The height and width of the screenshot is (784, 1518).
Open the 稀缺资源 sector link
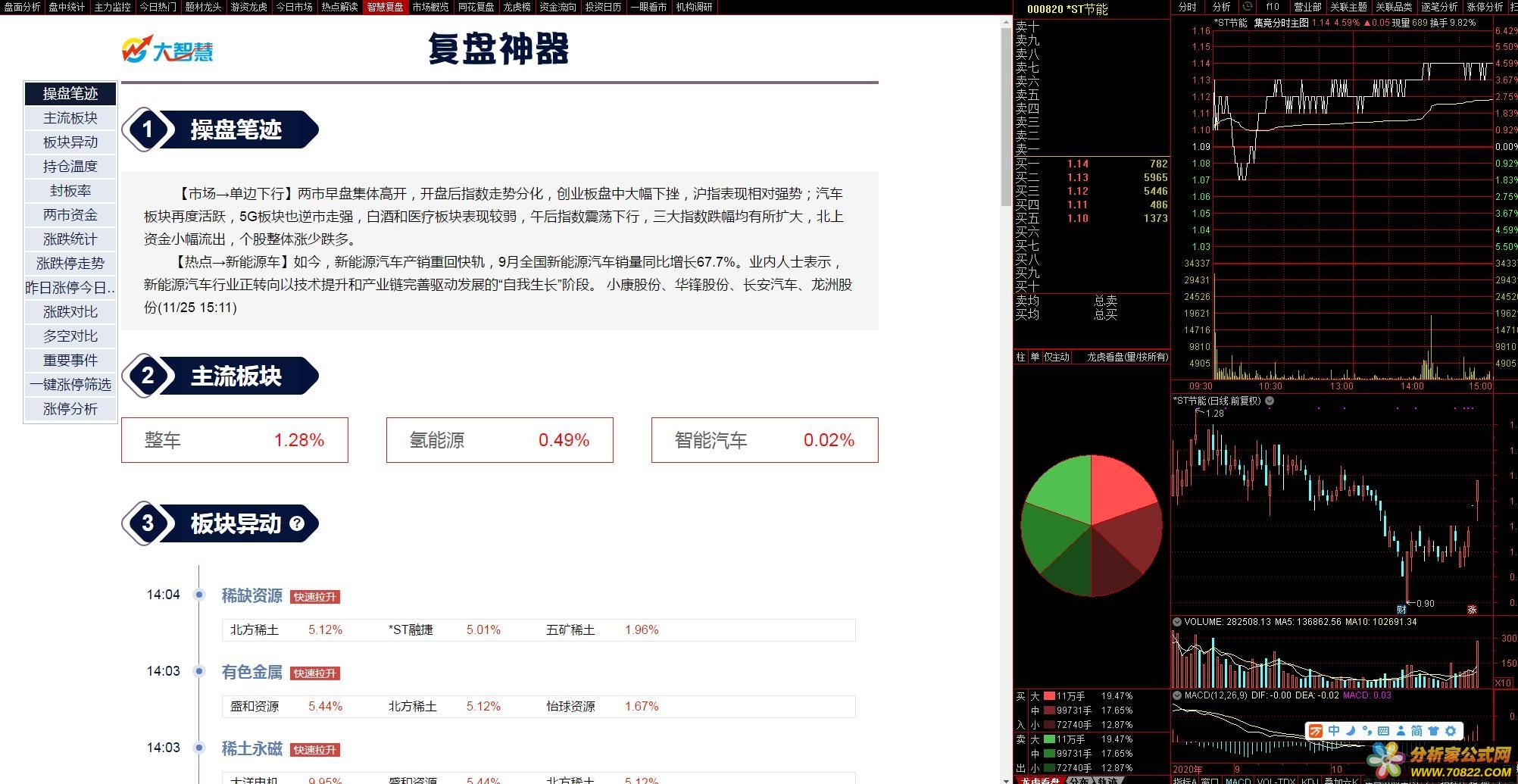coord(252,596)
